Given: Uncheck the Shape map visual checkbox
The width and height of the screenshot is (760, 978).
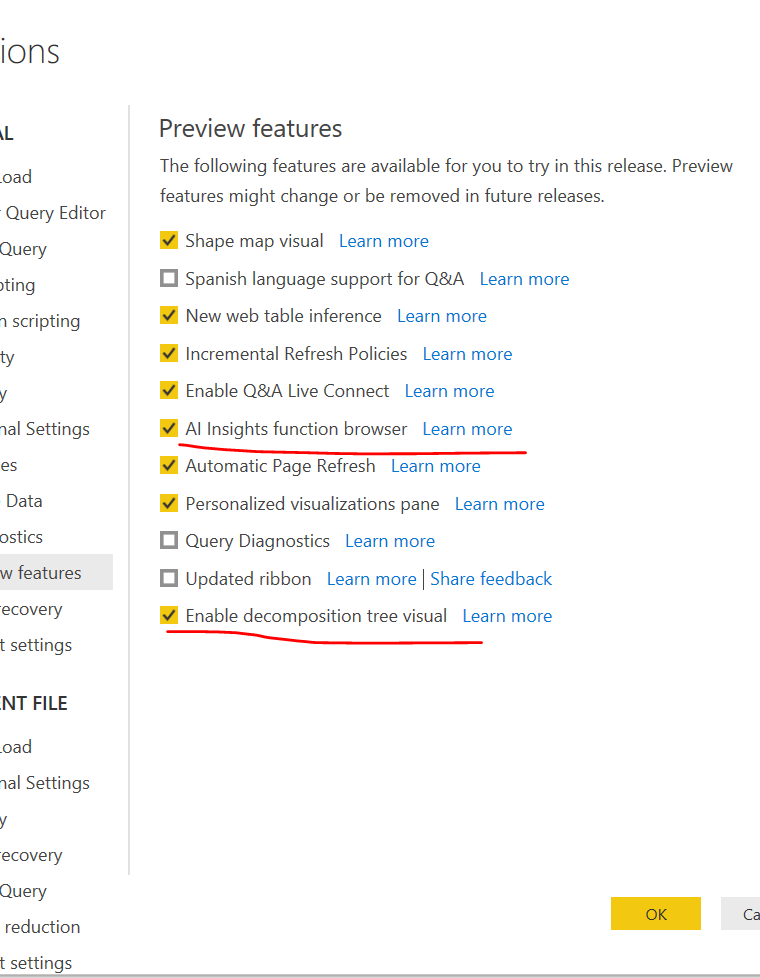Looking at the screenshot, I should (x=169, y=241).
